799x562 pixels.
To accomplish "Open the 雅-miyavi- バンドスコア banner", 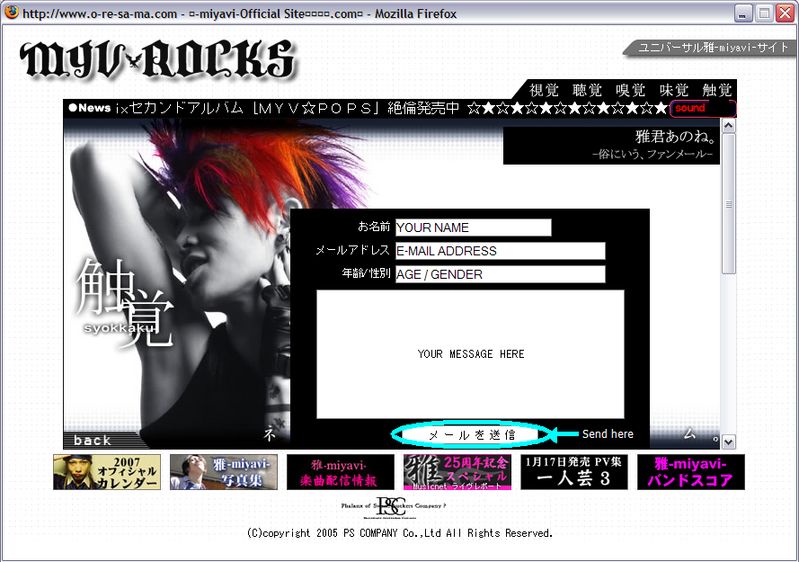I will pos(691,472).
